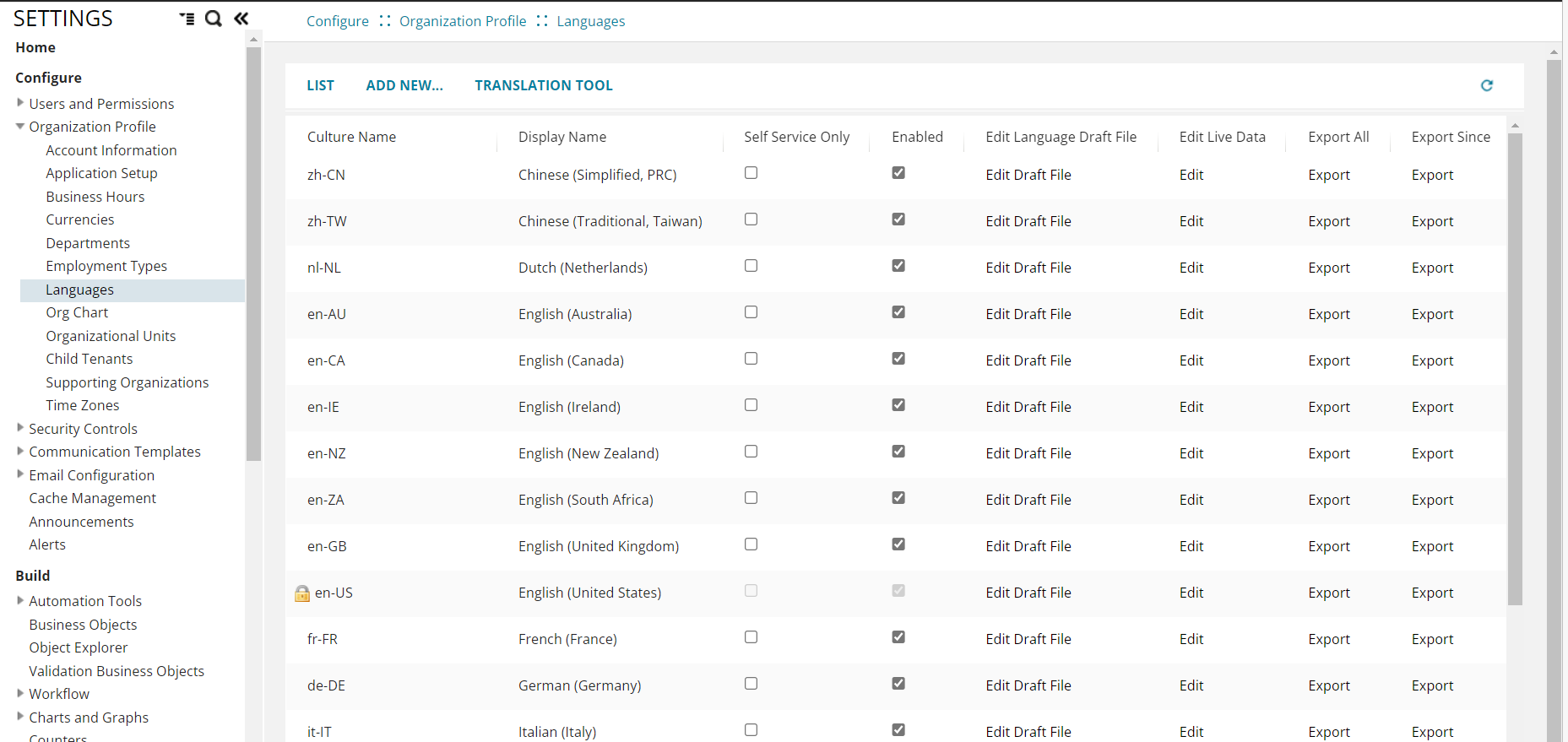Viewport: 1568px width, 742px height.
Task: Click the search icon in Settings header
Action: coord(214,19)
